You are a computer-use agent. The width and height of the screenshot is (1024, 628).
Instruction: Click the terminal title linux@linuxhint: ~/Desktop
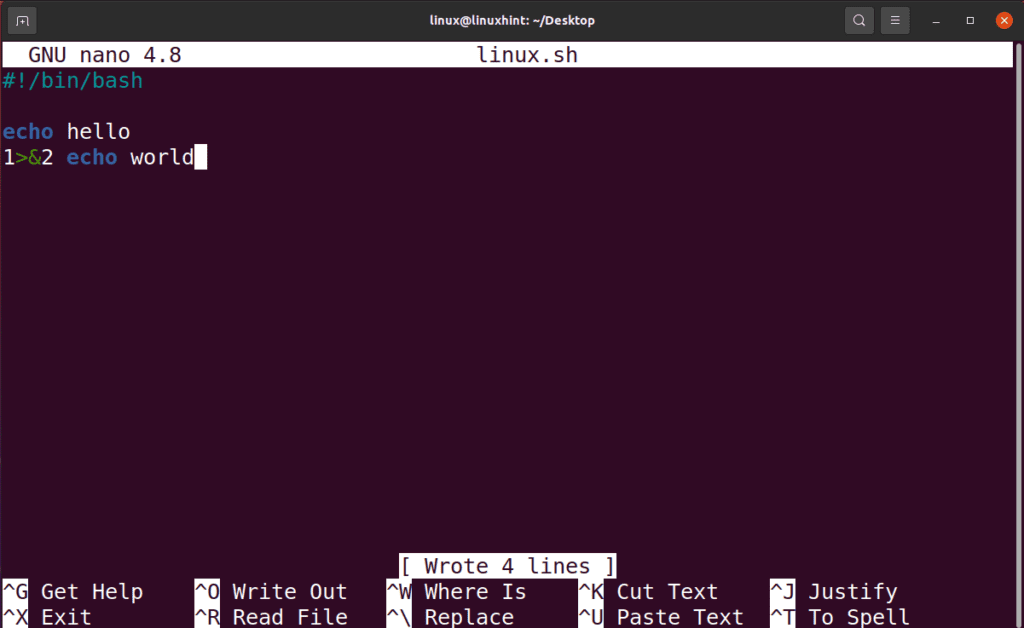click(512, 20)
